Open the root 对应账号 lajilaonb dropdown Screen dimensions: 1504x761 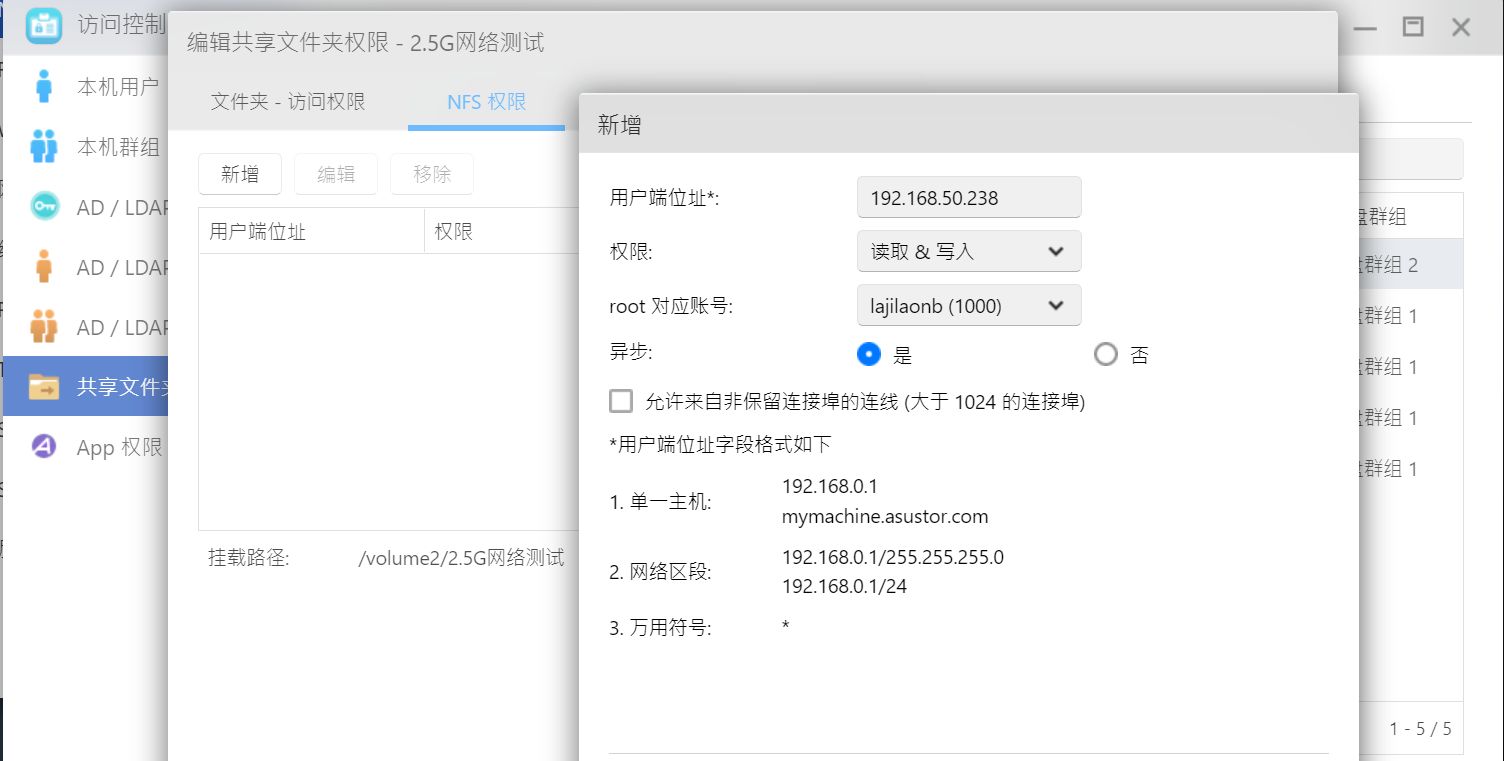click(x=969, y=305)
